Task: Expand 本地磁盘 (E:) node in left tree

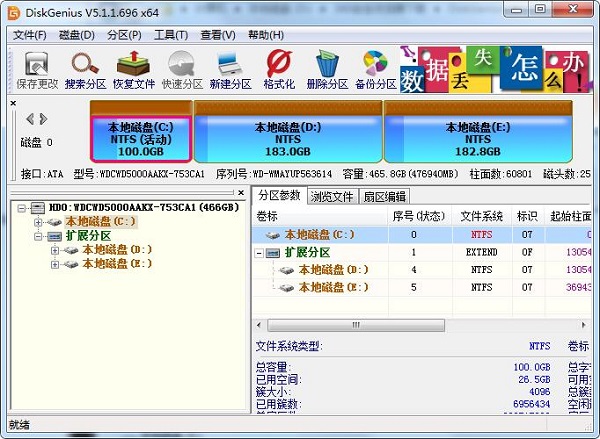Action: (x=55, y=264)
